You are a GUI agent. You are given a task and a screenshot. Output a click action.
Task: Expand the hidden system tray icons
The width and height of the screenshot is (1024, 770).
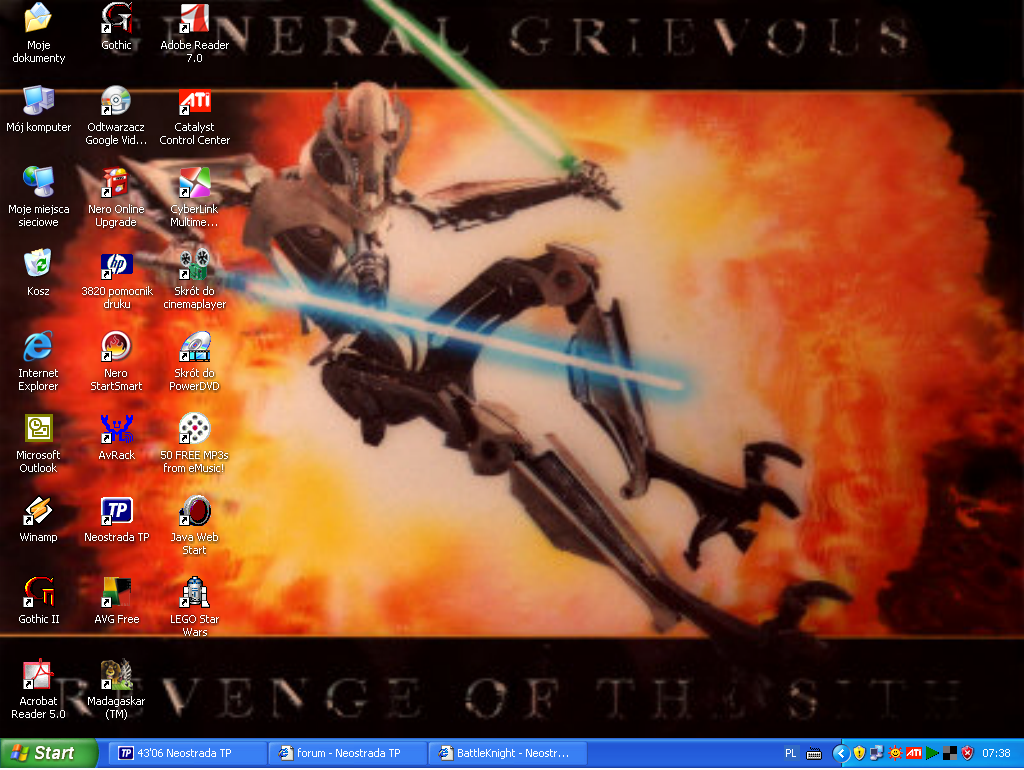pos(841,754)
